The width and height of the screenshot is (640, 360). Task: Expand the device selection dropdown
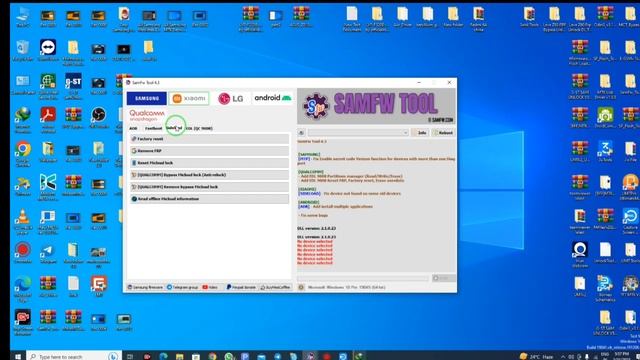coord(358,133)
